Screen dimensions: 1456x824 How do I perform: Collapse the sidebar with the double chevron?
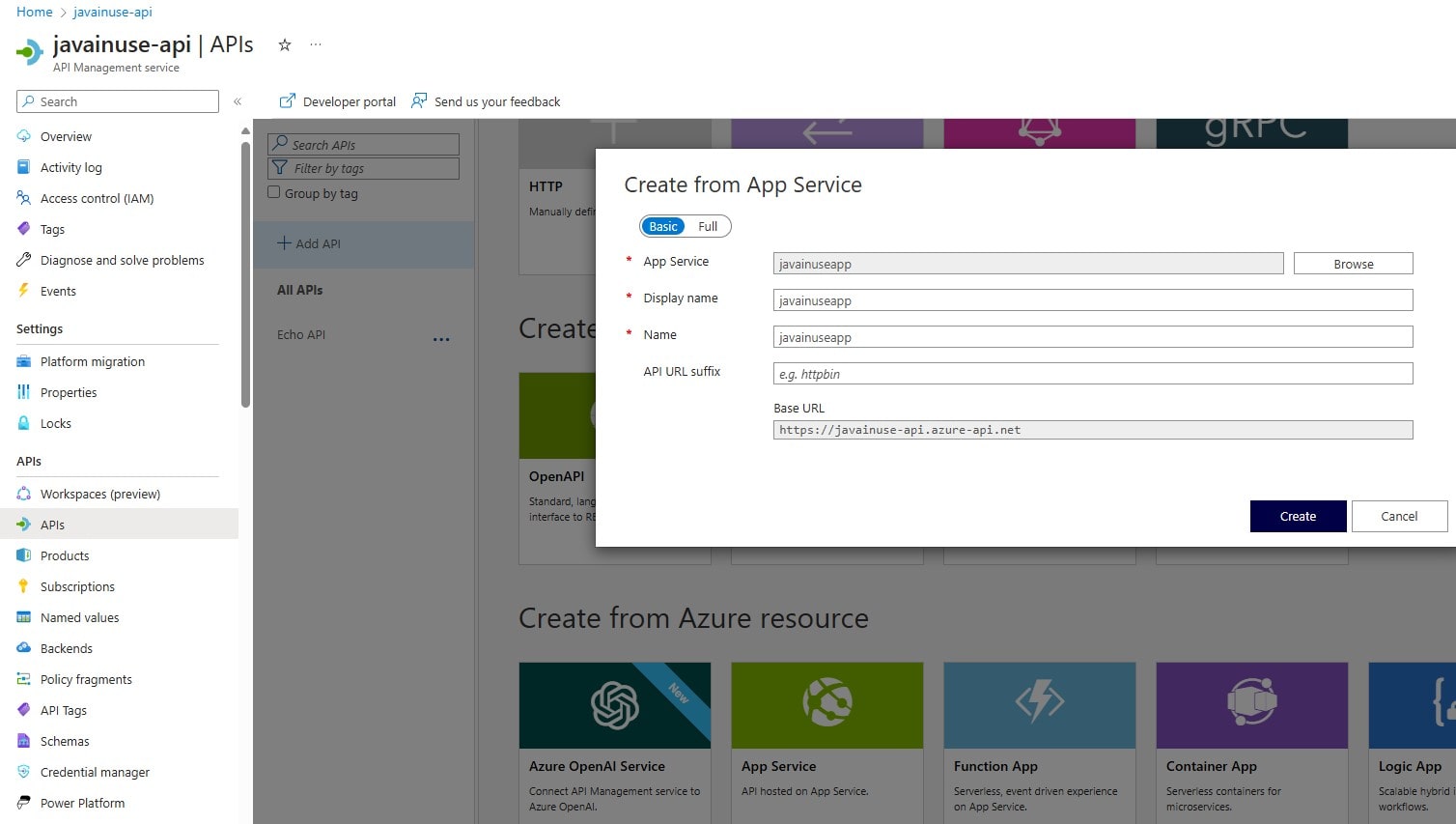pyautogui.click(x=238, y=101)
